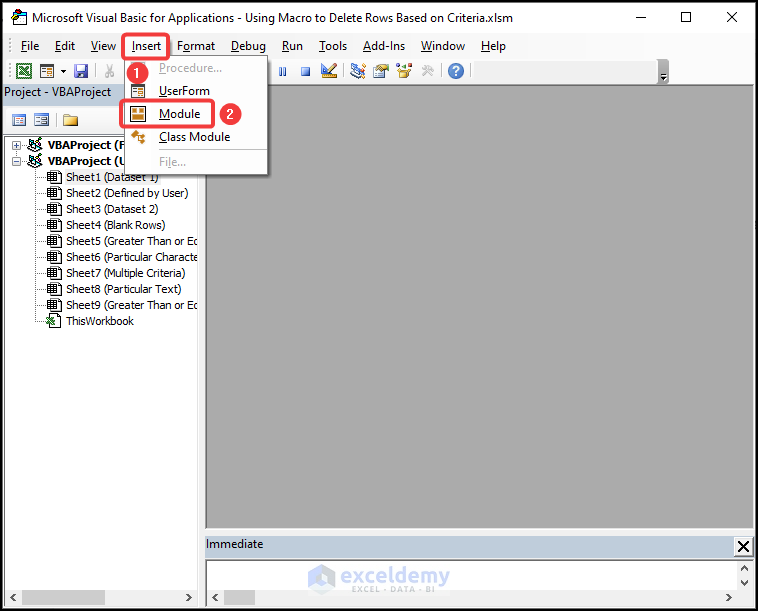Select Sheet2 (Defined by User)
758x611 pixels.
(x=127, y=193)
